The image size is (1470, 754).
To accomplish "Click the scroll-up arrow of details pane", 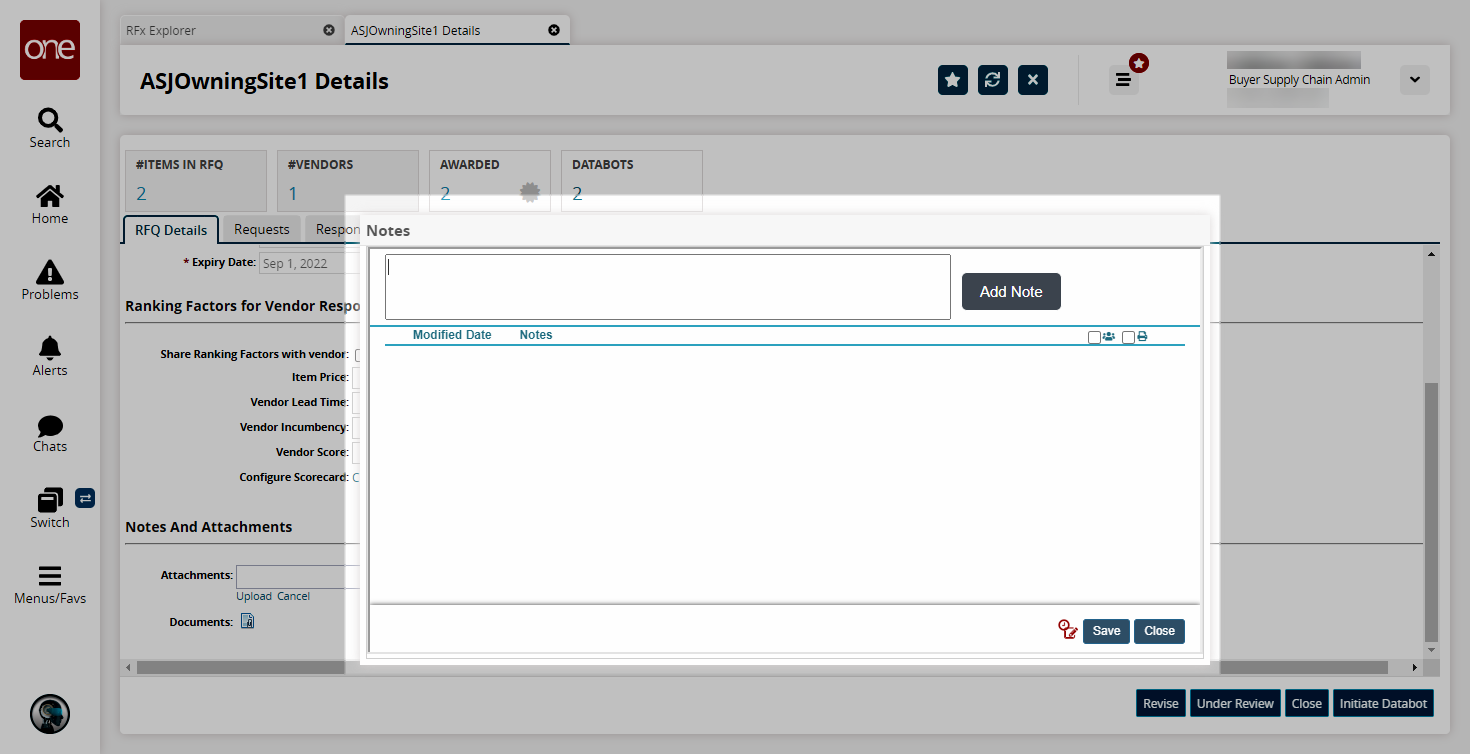I will pyautogui.click(x=1431, y=254).
